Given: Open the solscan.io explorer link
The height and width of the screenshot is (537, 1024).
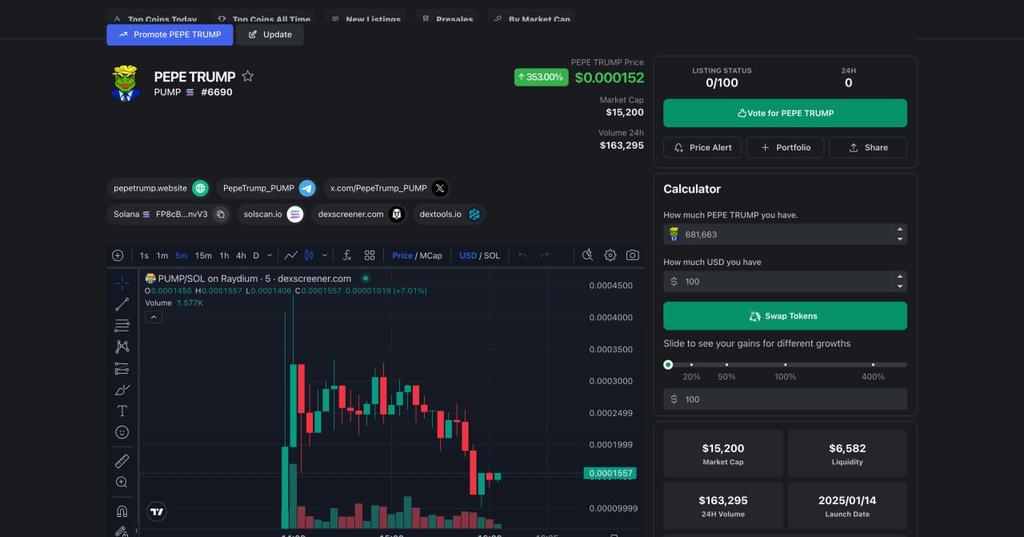Looking at the screenshot, I should (272, 214).
